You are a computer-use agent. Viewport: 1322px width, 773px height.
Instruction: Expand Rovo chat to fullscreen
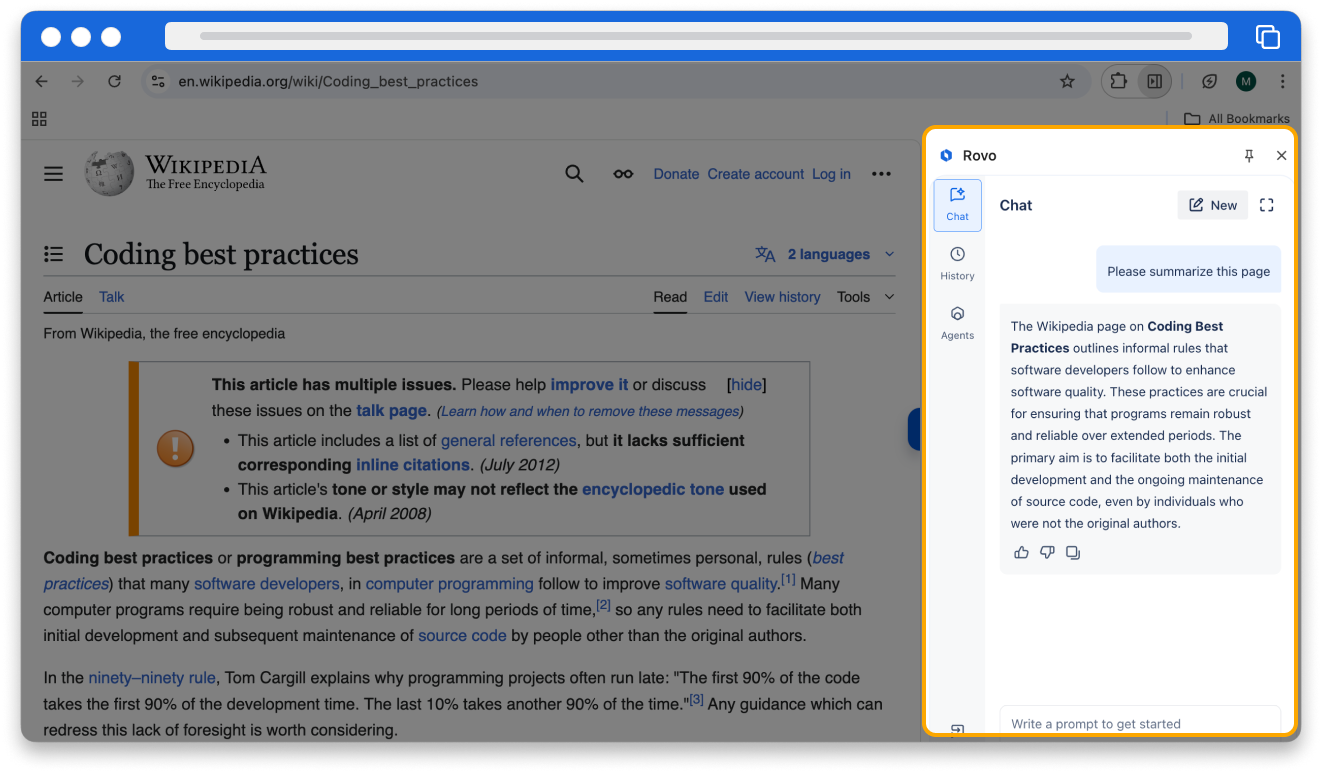click(x=1267, y=205)
